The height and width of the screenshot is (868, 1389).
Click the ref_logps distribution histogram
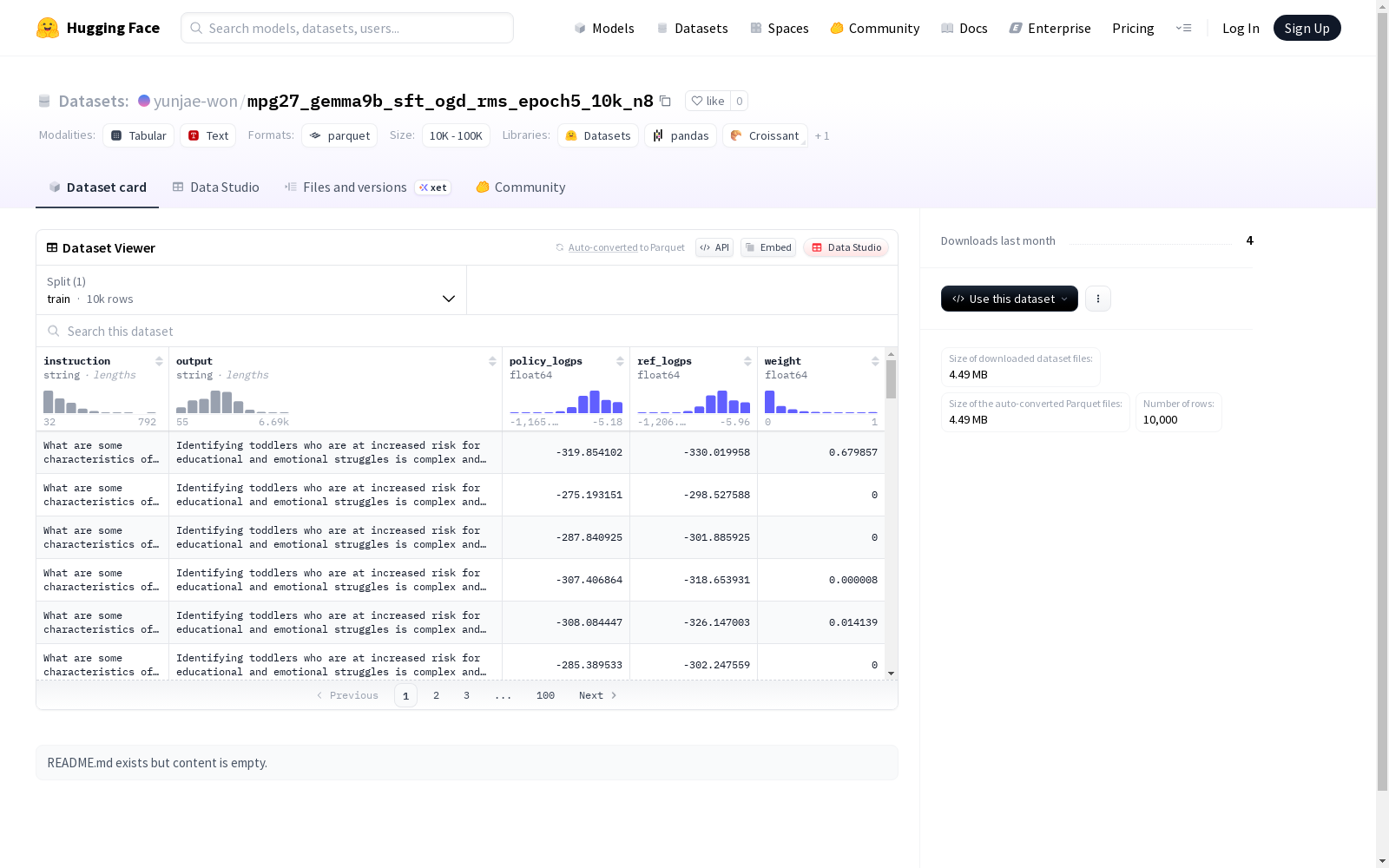694,402
